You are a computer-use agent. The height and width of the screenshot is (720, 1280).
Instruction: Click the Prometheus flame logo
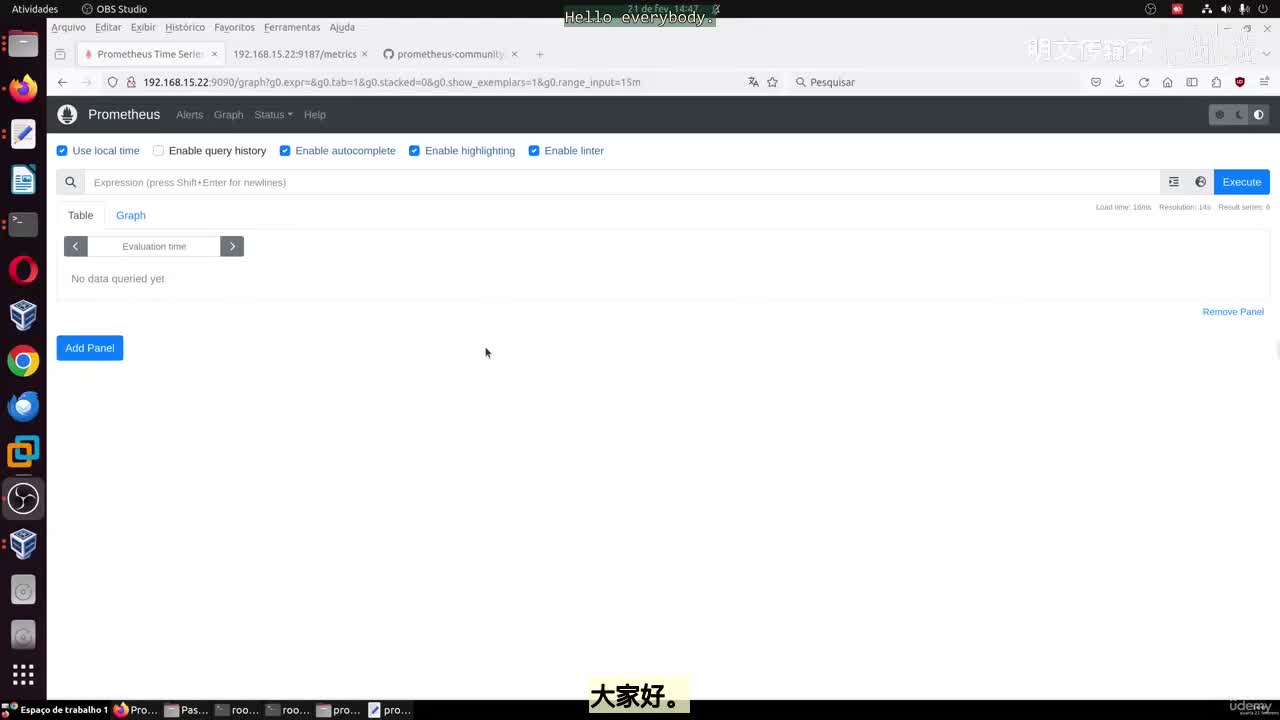[67, 114]
